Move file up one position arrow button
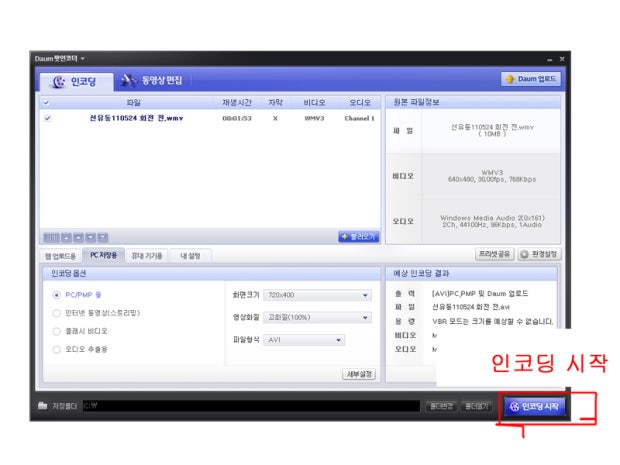This screenshot has height=465, width=620. pos(78,237)
